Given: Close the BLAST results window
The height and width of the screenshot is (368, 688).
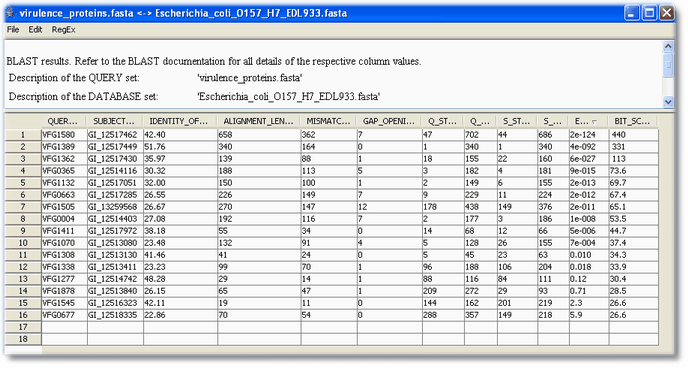Looking at the screenshot, I should [666, 13].
